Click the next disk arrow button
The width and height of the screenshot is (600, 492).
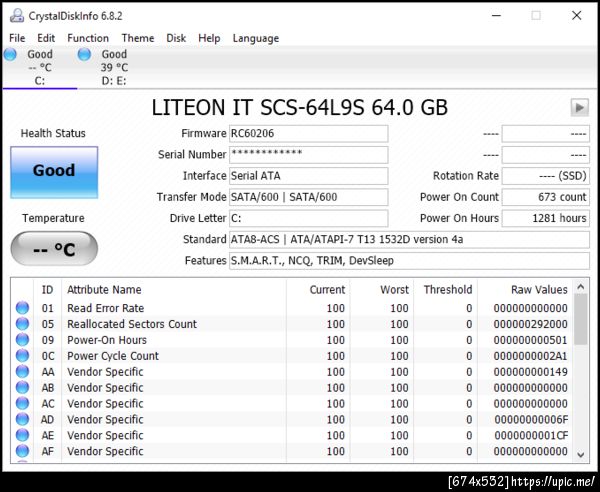click(580, 108)
